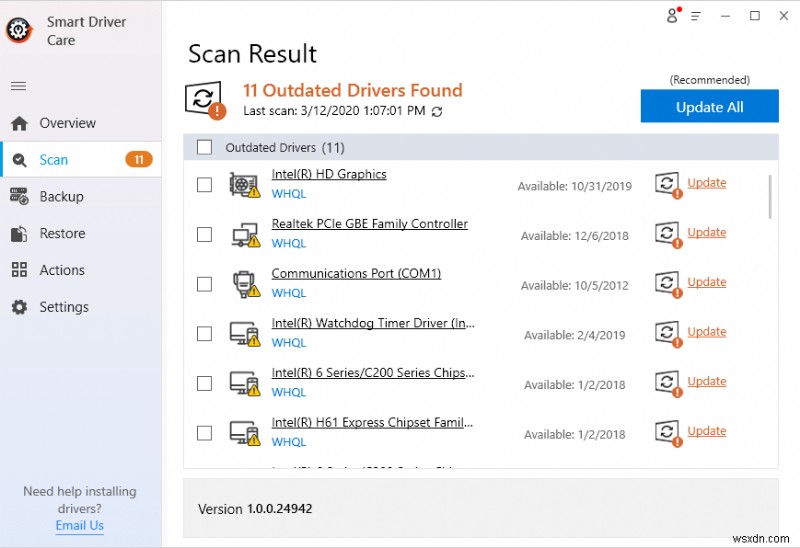The image size is (800, 548).
Task: Collapse the sidebar using the hamburger icon
Action: (19, 86)
